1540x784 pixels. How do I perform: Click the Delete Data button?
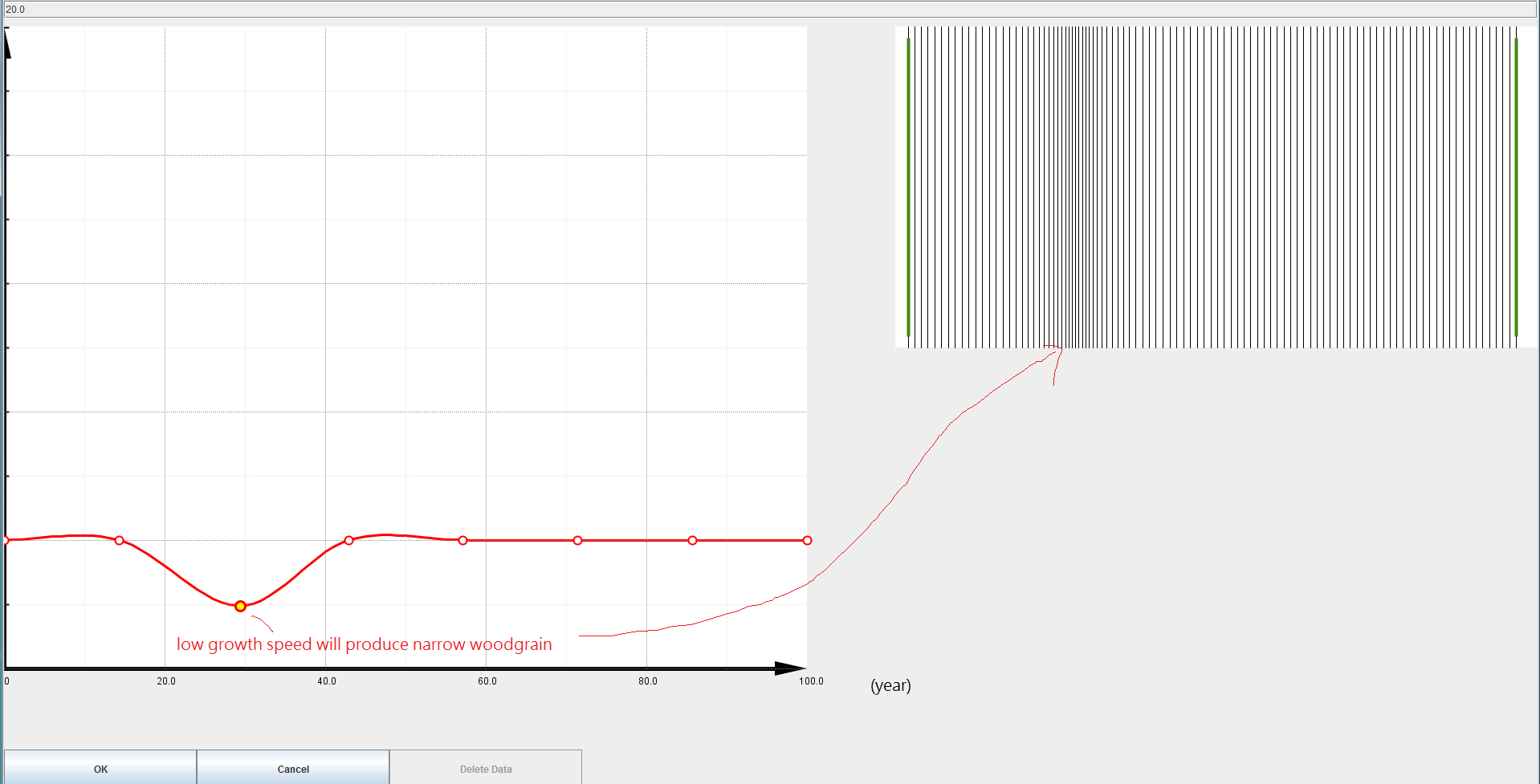coord(485,768)
